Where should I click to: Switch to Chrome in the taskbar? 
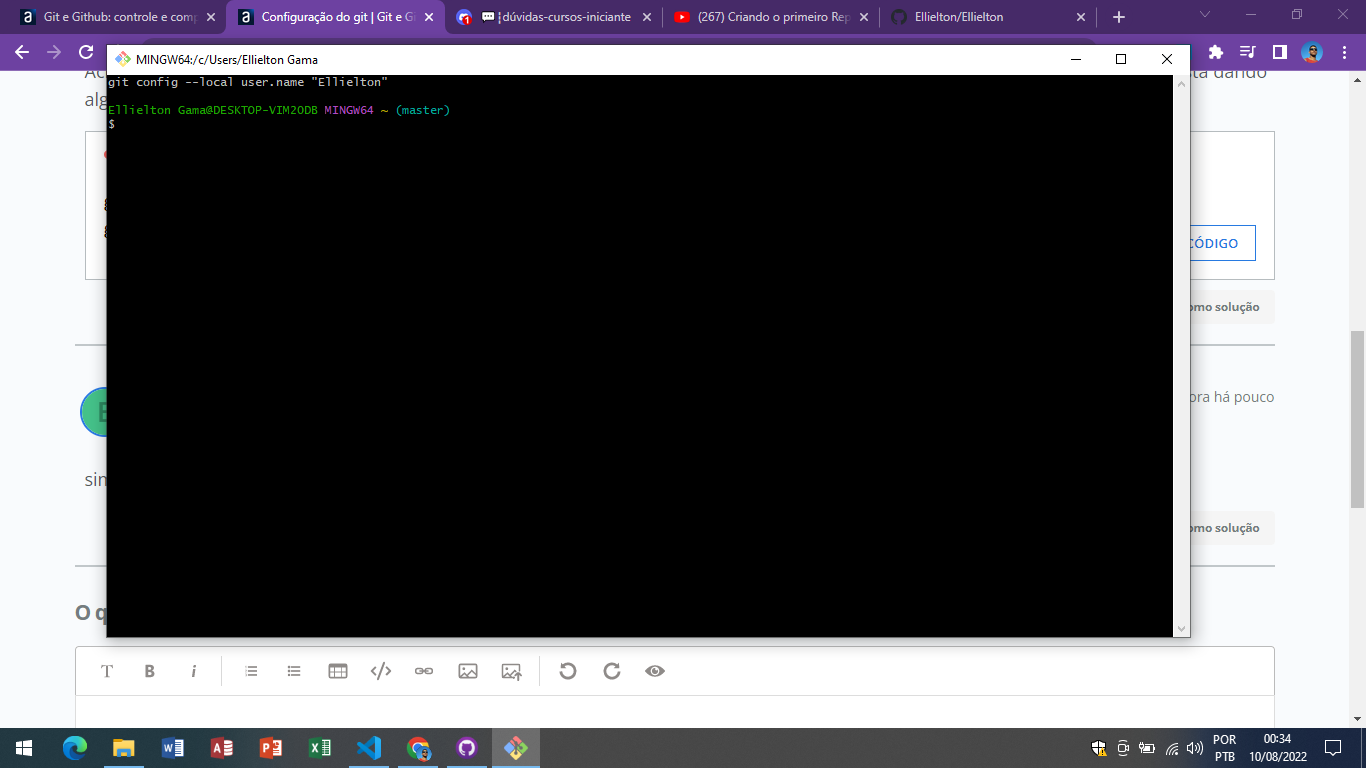tap(418, 748)
